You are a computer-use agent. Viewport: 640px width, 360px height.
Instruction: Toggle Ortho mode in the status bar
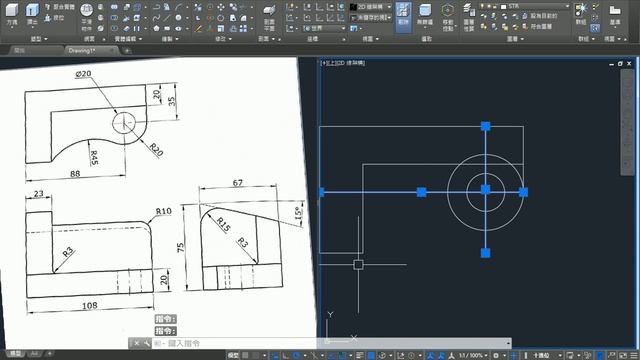point(285,356)
